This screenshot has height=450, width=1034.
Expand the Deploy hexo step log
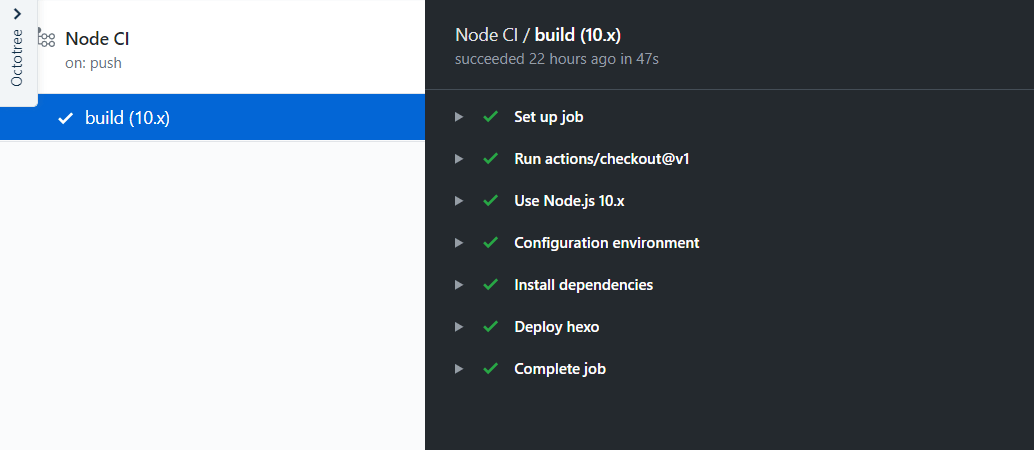point(459,327)
